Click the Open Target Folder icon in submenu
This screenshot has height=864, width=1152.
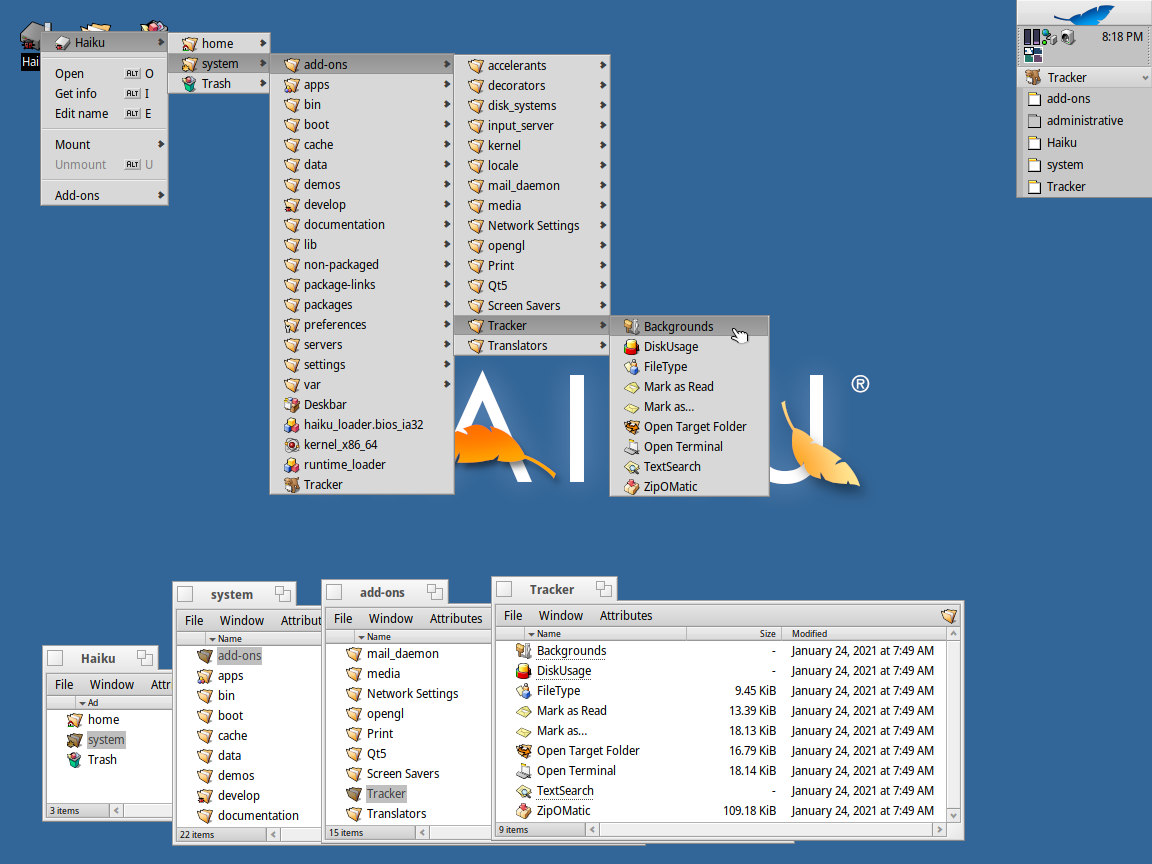(631, 426)
